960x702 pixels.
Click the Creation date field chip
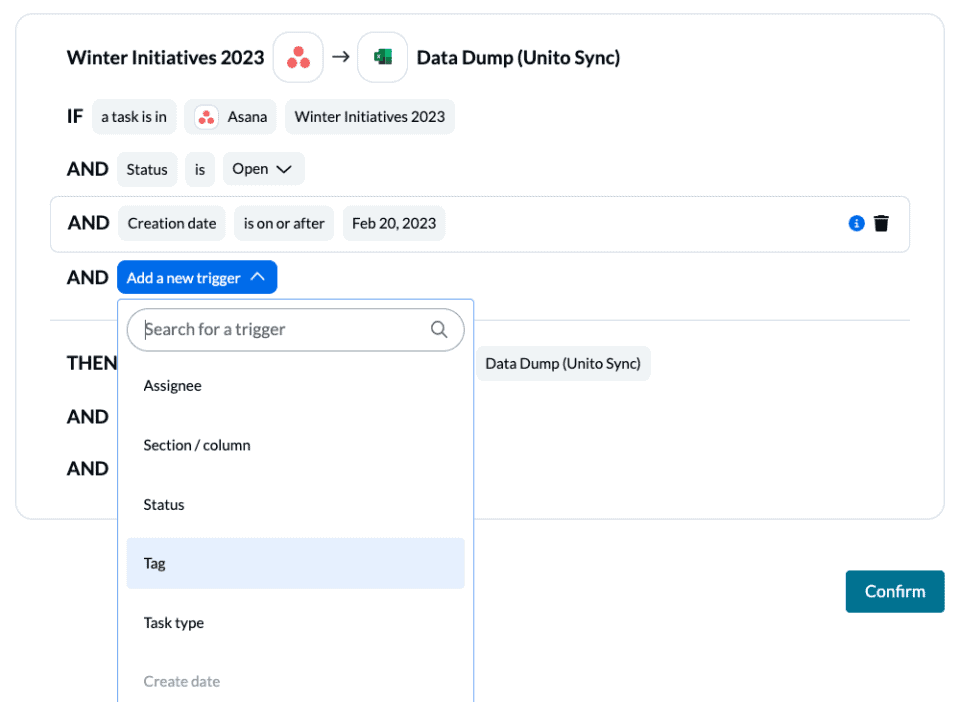[x=172, y=224]
